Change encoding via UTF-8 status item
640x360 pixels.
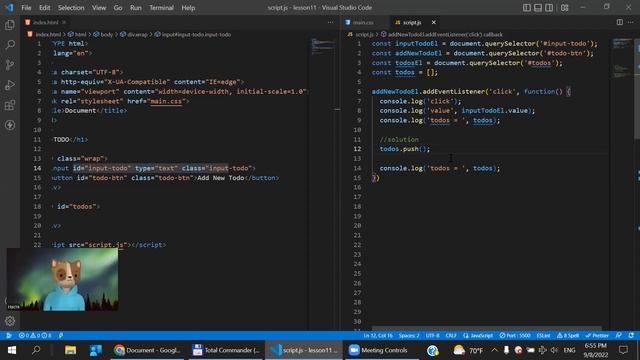pyautogui.click(x=433, y=336)
